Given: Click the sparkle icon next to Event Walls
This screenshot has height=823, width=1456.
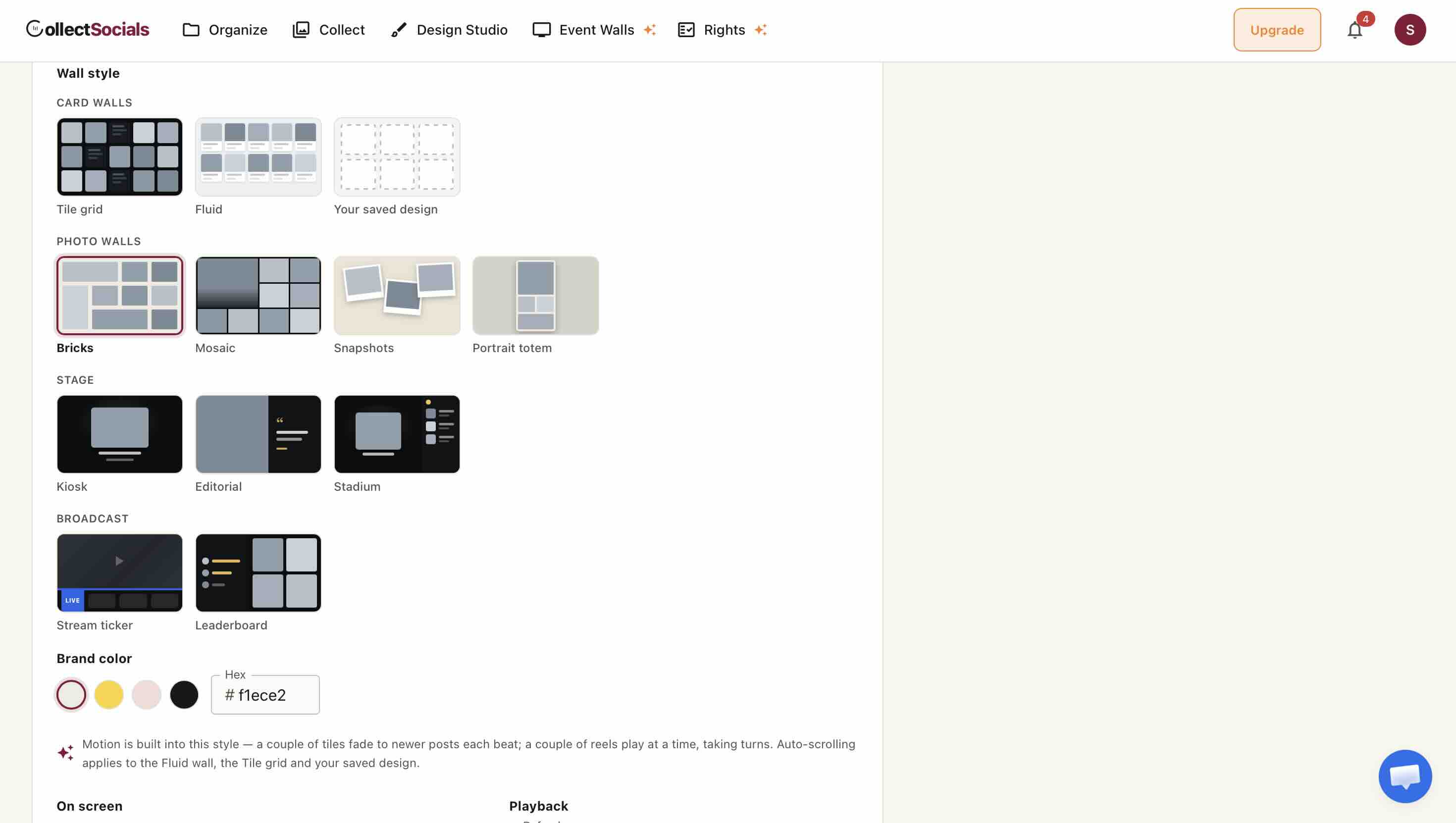Looking at the screenshot, I should (650, 29).
